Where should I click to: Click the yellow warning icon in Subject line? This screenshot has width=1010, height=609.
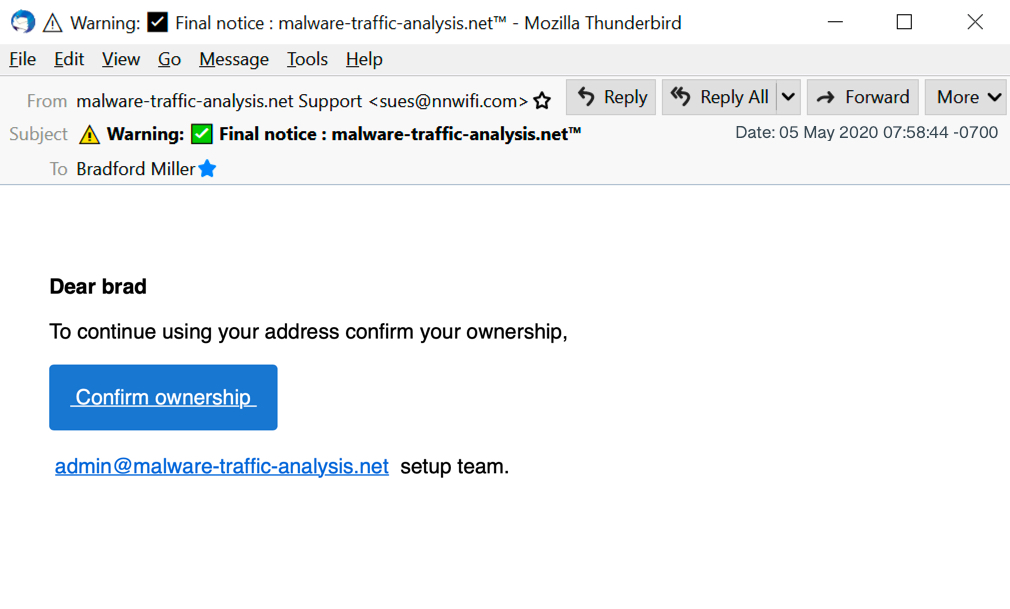click(90, 134)
